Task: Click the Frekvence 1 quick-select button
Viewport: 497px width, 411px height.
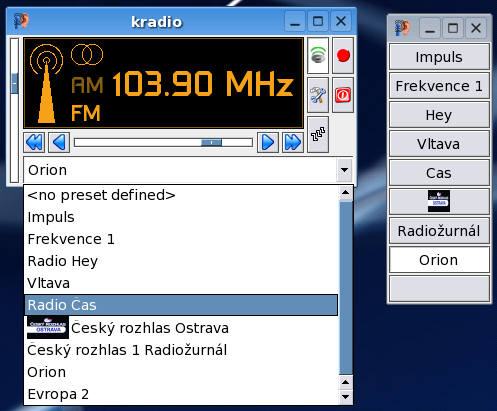Action: coord(439,86)
